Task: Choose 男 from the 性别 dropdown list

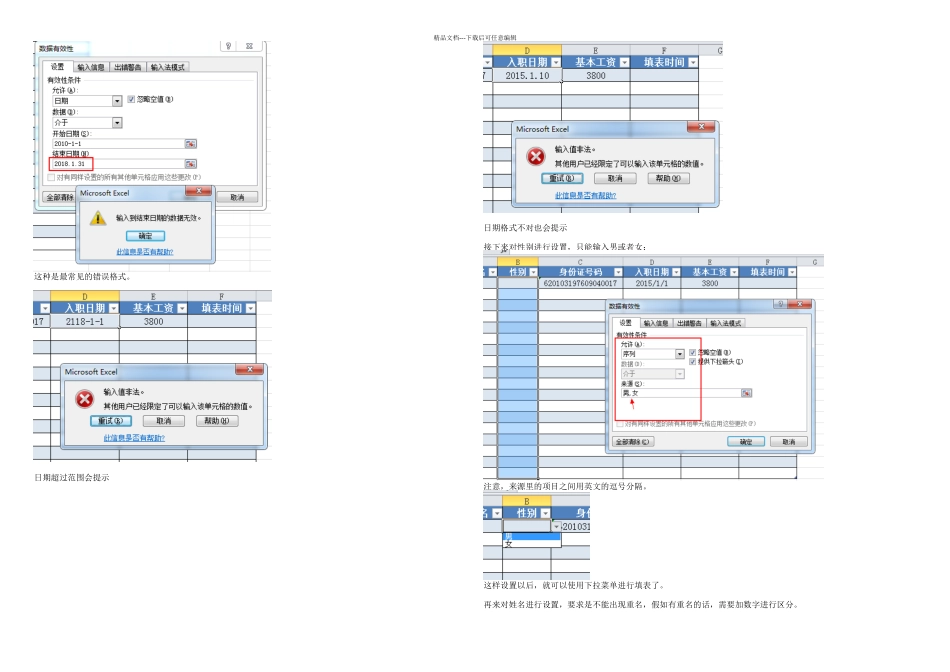Action: 531,536
